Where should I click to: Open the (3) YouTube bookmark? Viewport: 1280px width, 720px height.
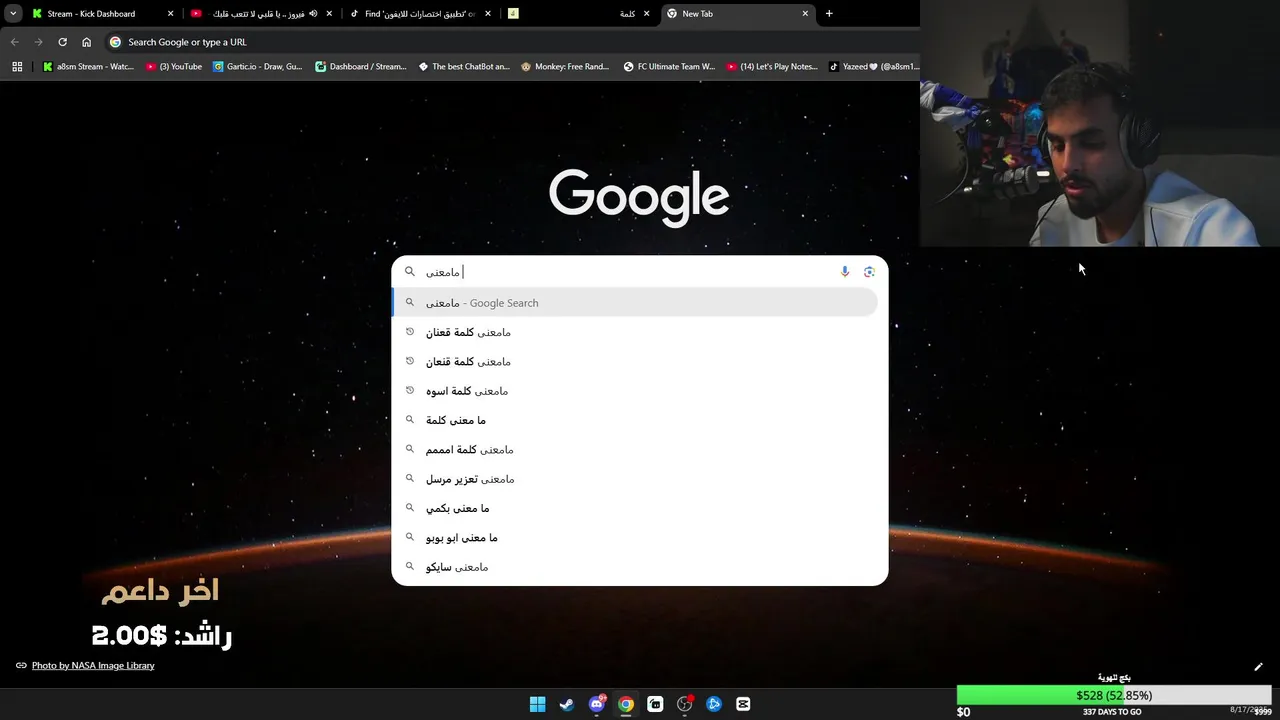[174, 67]
